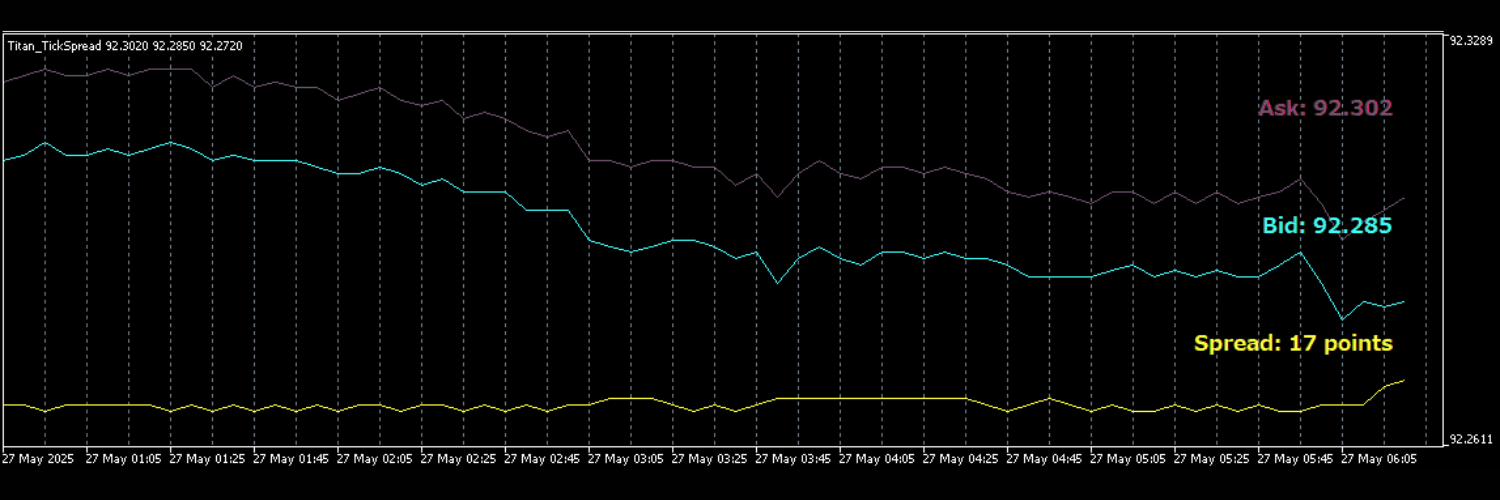The image size is (1500, 500).
Task: Click the '27 May 2025' time axis label
Action: [38, 459]
